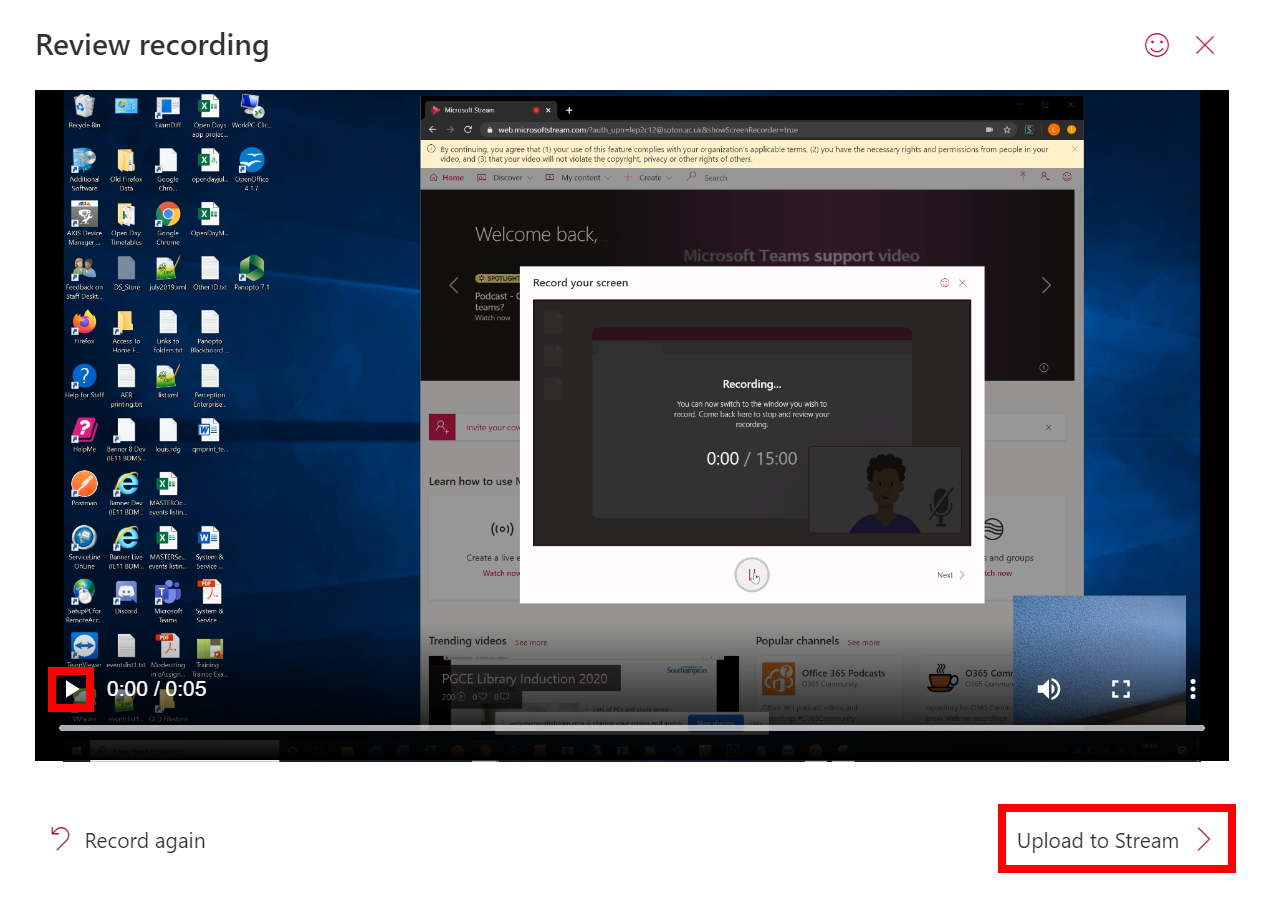Upload the recording to Stream
The image size is (1264, 917).
click(1116, 840)
